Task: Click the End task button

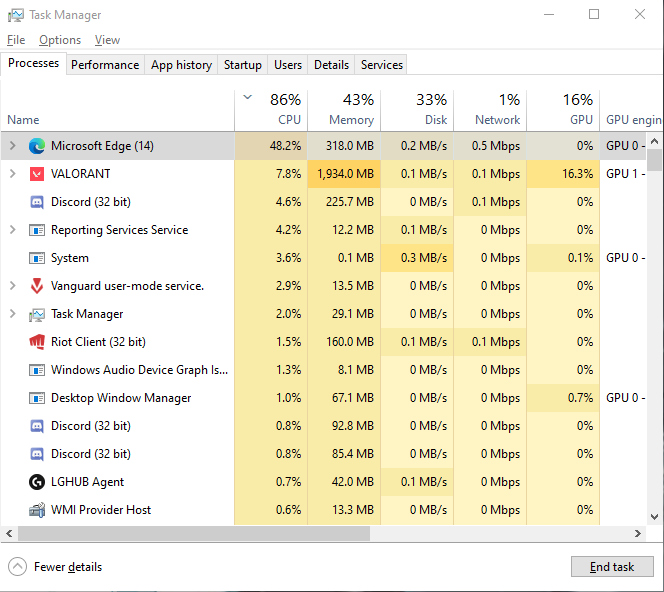Action: 612,567
